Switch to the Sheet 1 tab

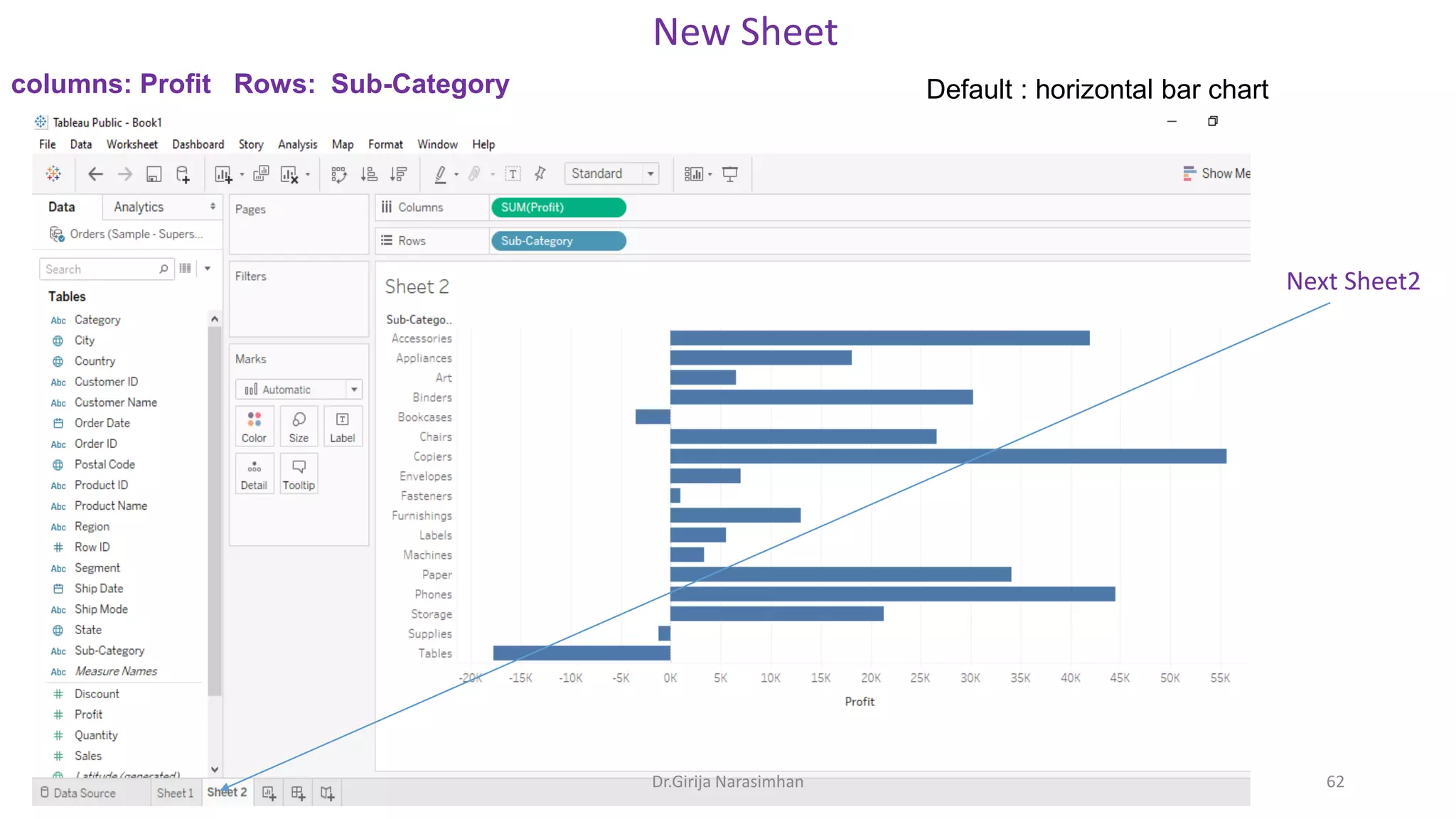175,793
